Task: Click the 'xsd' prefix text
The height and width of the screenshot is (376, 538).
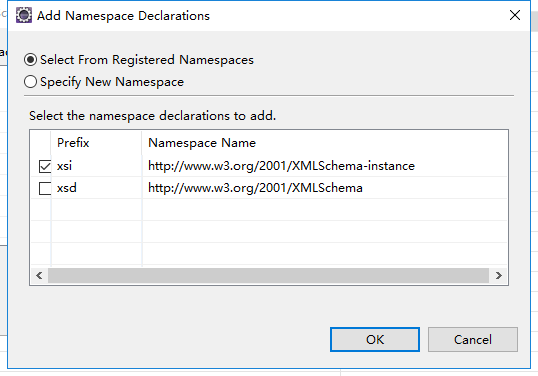Action: click(x=67, y=188)
